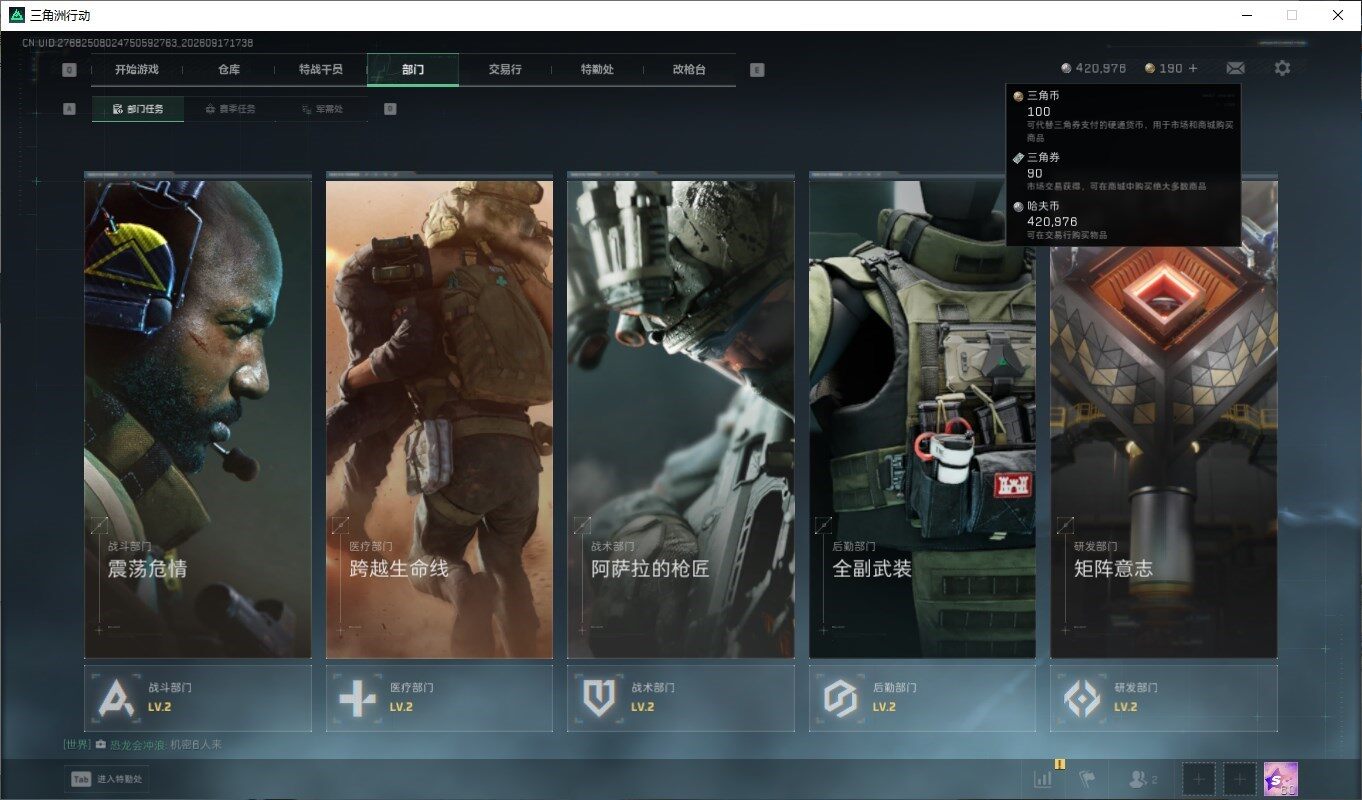This screenshot has height=800, width=1362.
Task: Click the 三角券 label in tooltip
Action: point(1043,158)
